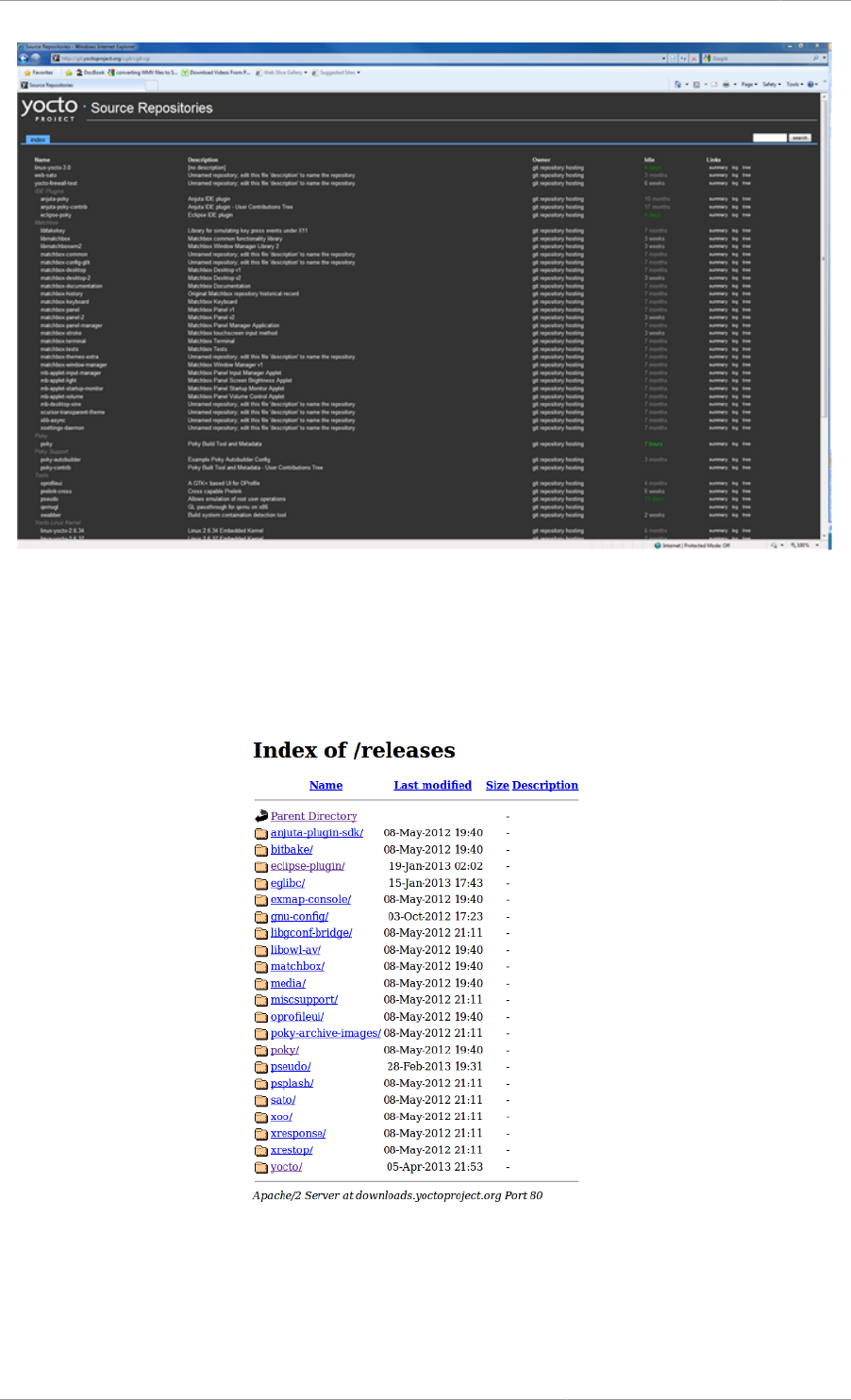Click folder icon beside xrestop/

[x=261, y=1151]
